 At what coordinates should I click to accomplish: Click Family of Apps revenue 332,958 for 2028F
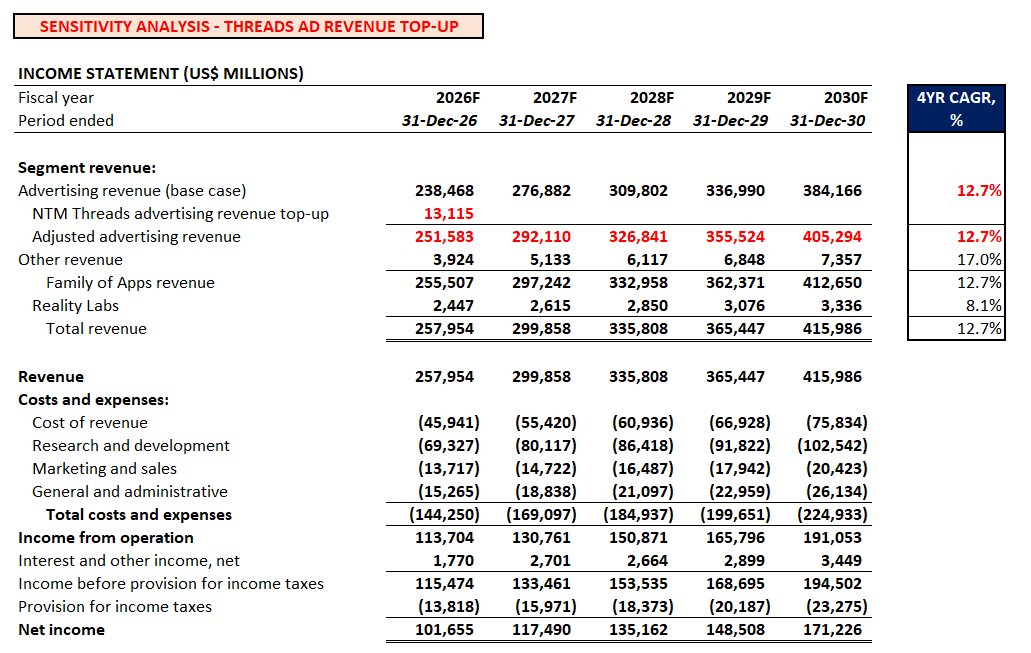638,283
